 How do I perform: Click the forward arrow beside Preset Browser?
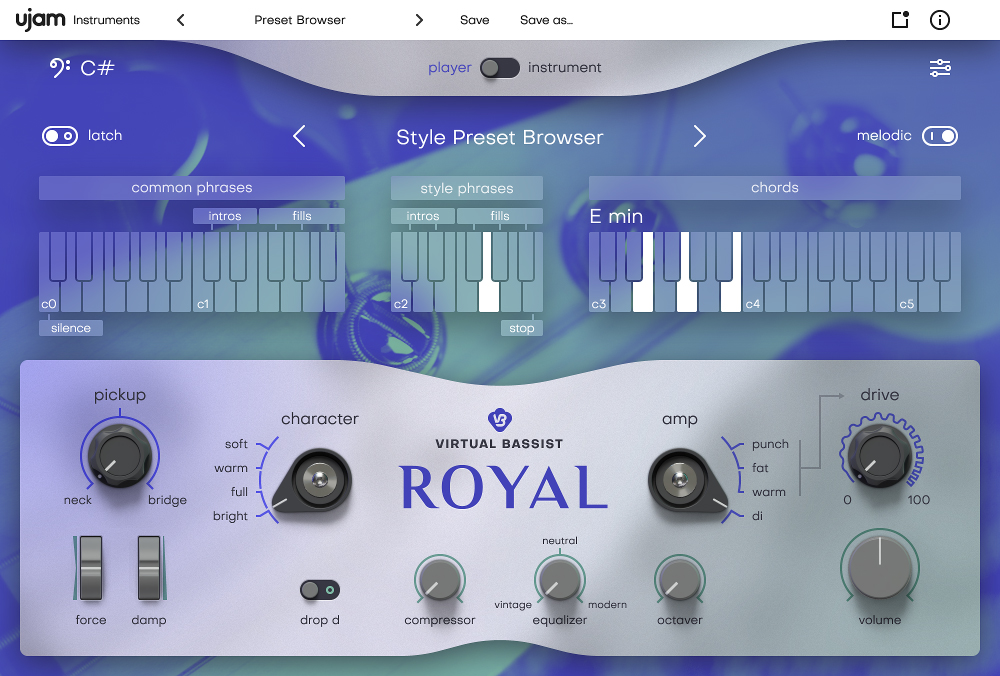tap(419, 19)
